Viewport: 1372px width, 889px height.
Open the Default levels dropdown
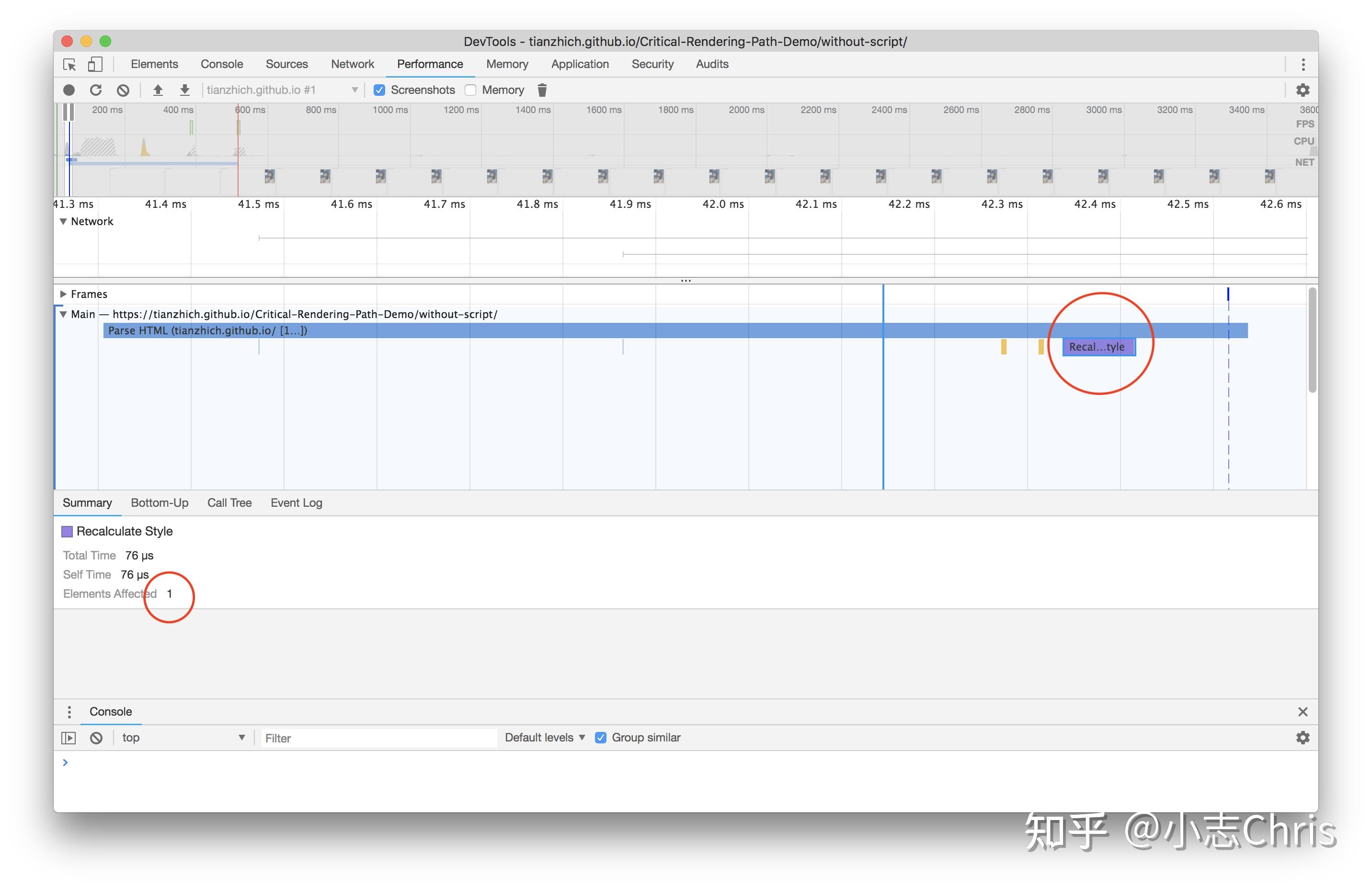[x=545, y=737]
